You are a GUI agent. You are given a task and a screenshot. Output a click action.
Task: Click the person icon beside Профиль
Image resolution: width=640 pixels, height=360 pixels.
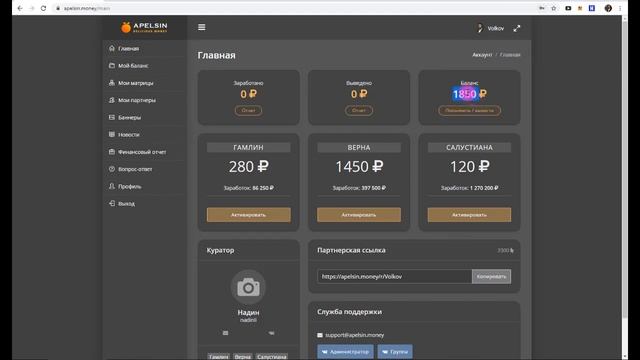pyautogui.click(x=112, y=186)
